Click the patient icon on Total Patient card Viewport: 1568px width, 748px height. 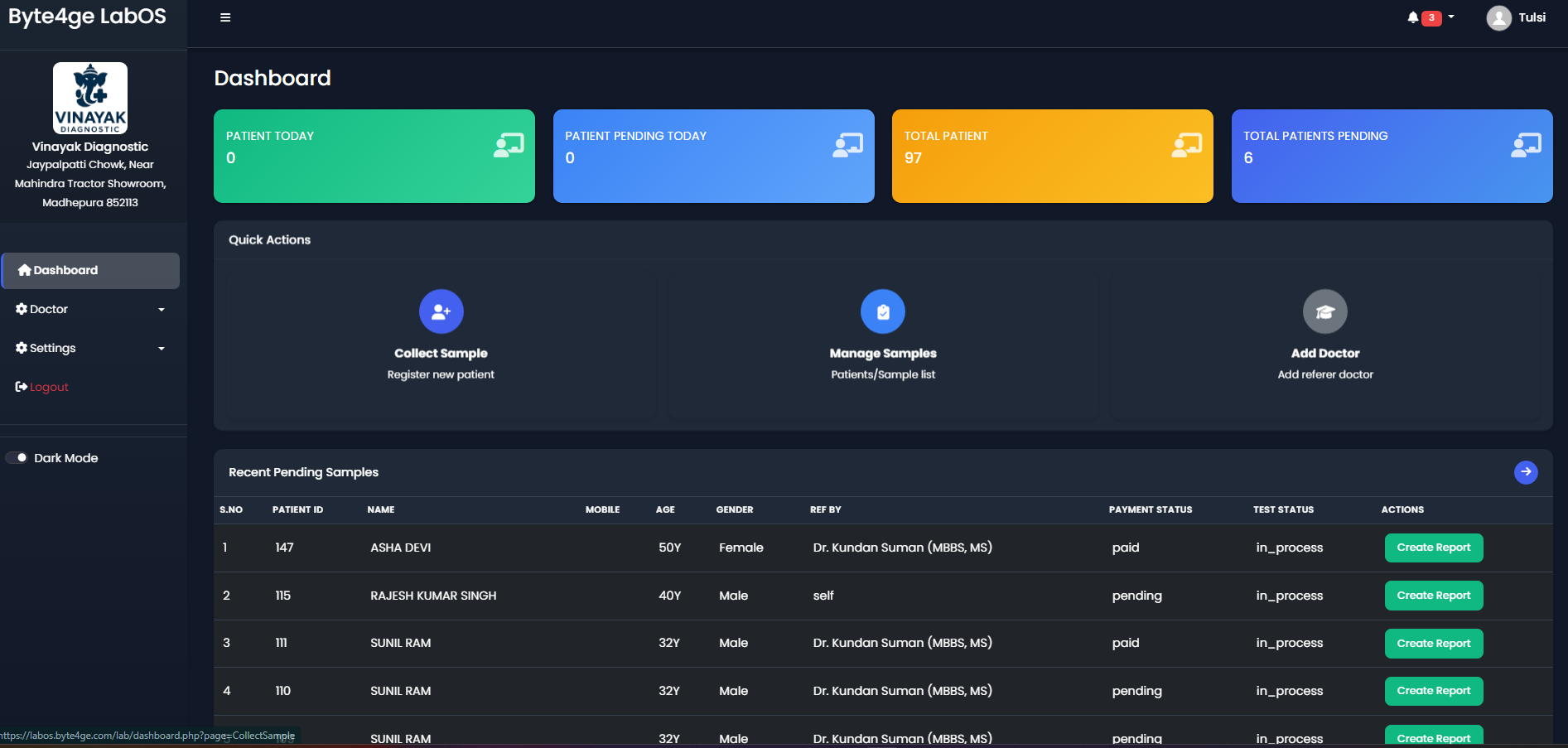pyautogui.click(x=1186, y=145)
